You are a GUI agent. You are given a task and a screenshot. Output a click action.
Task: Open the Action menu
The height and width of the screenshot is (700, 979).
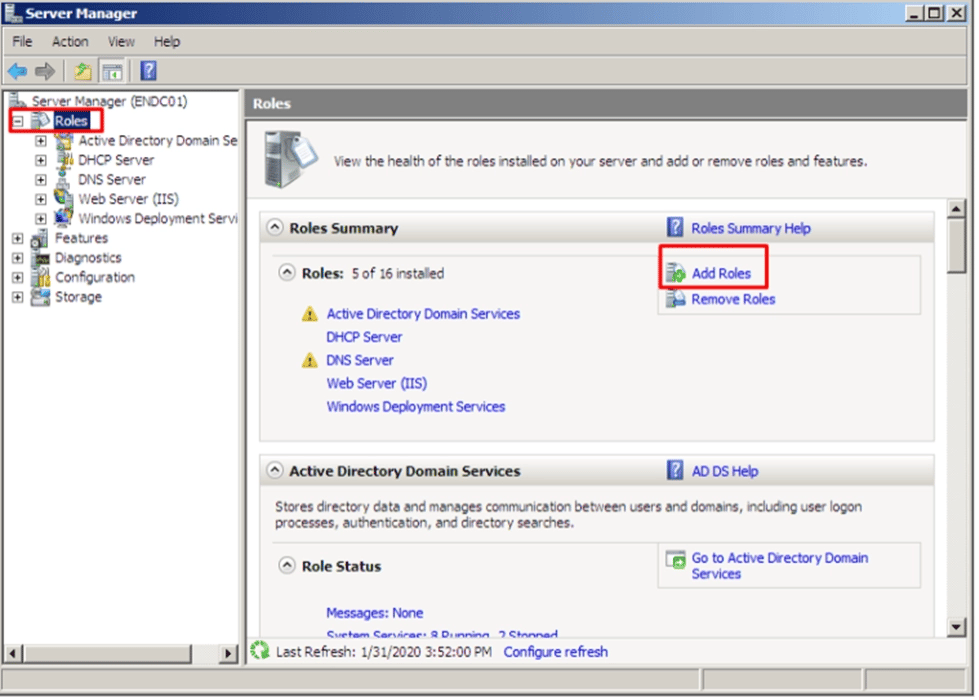click(x=70, y=41)
